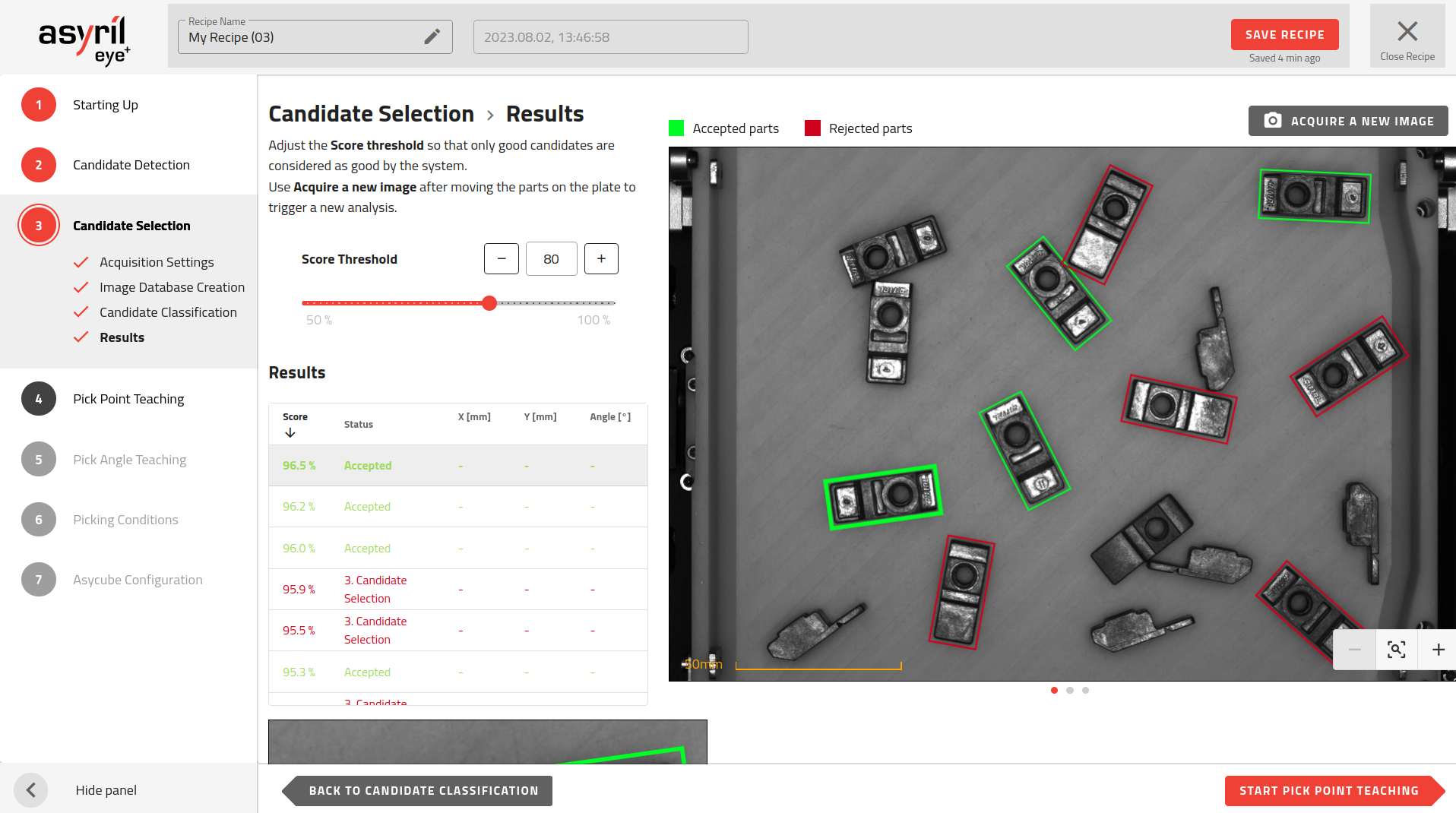The image size is (1456, 813).
Task: Click the Score Threshold slider handle
Action: point(489,303)
